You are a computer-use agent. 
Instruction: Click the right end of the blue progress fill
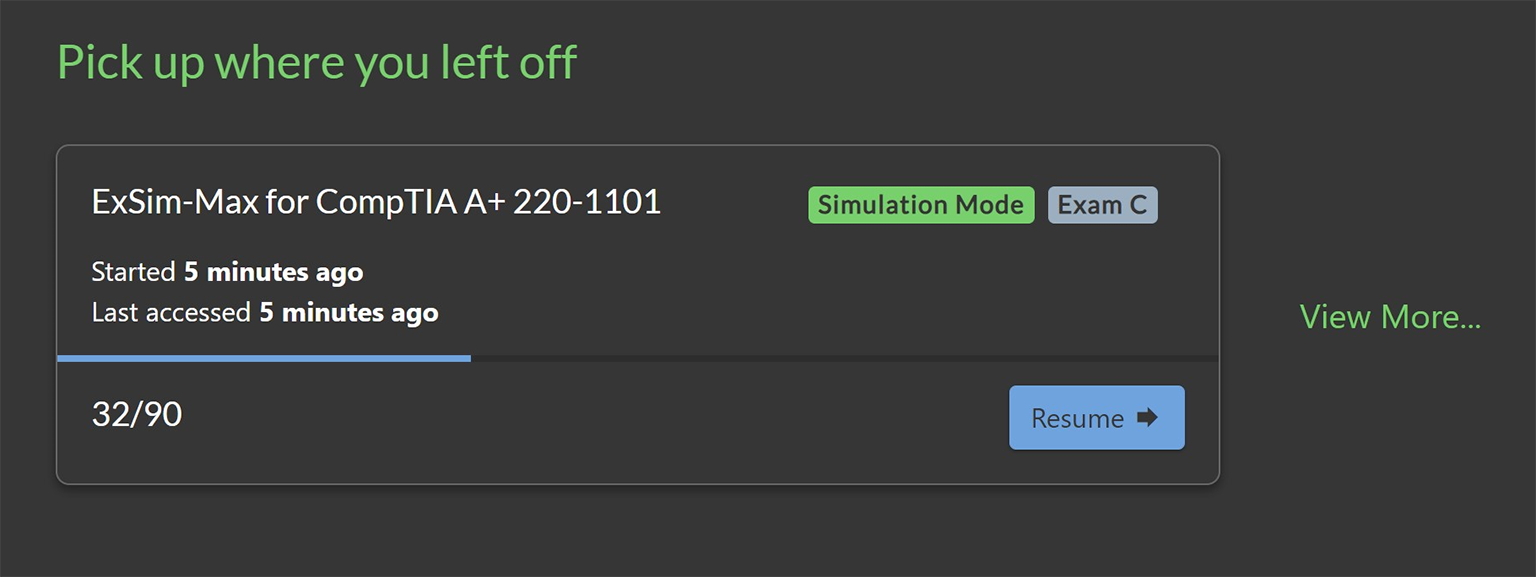pyautogui.click(x=467, y=358)
